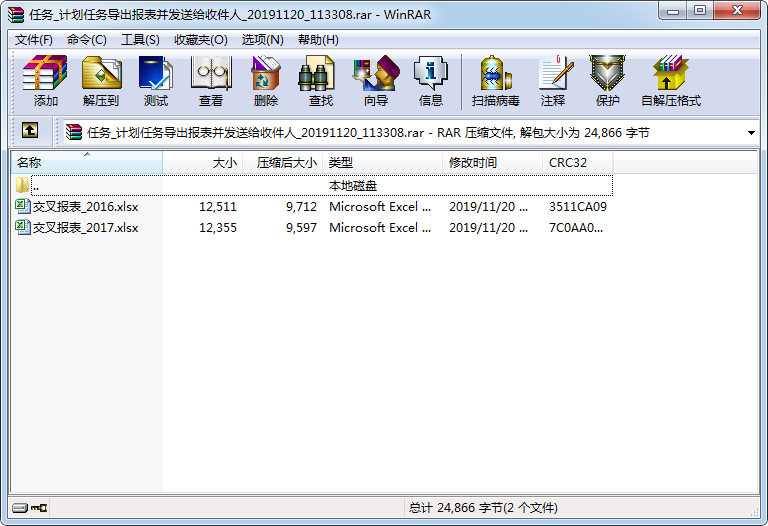Click 本地磁盘 type text
The image size is (768, 526).
click(353, 186)
